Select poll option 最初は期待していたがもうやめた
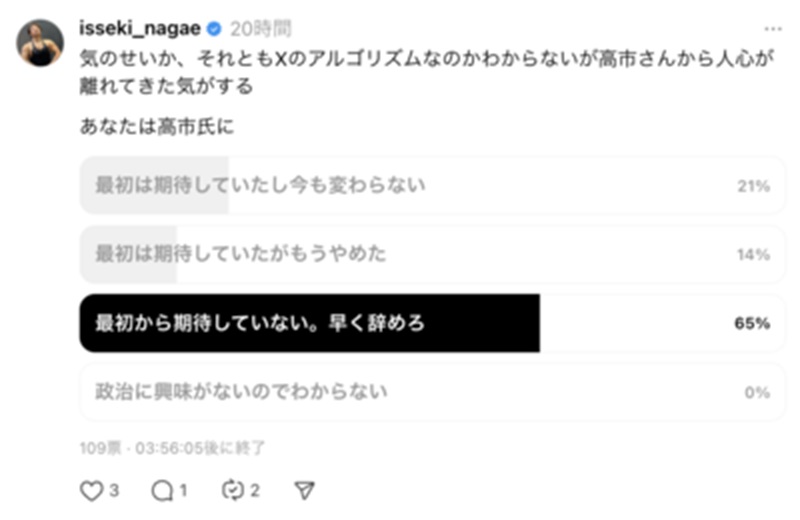The width and height of the screenshot is (800, 520). 432,254
